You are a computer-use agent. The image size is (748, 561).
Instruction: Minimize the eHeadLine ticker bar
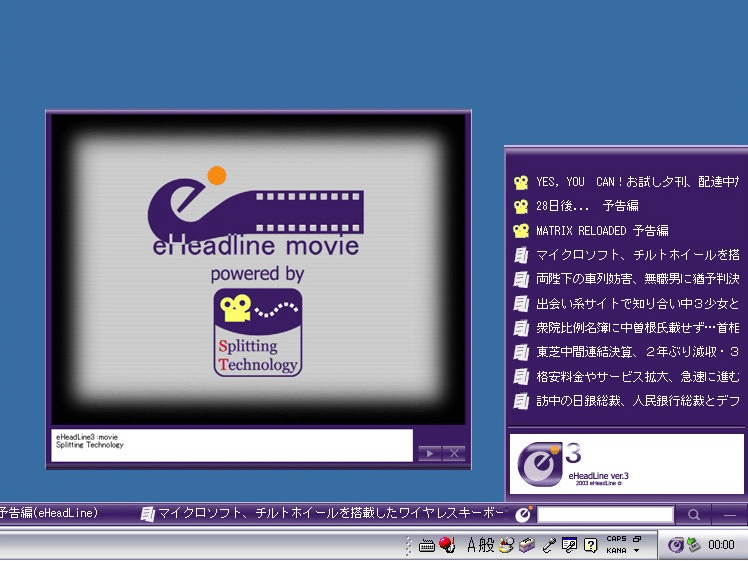[729, 515]
